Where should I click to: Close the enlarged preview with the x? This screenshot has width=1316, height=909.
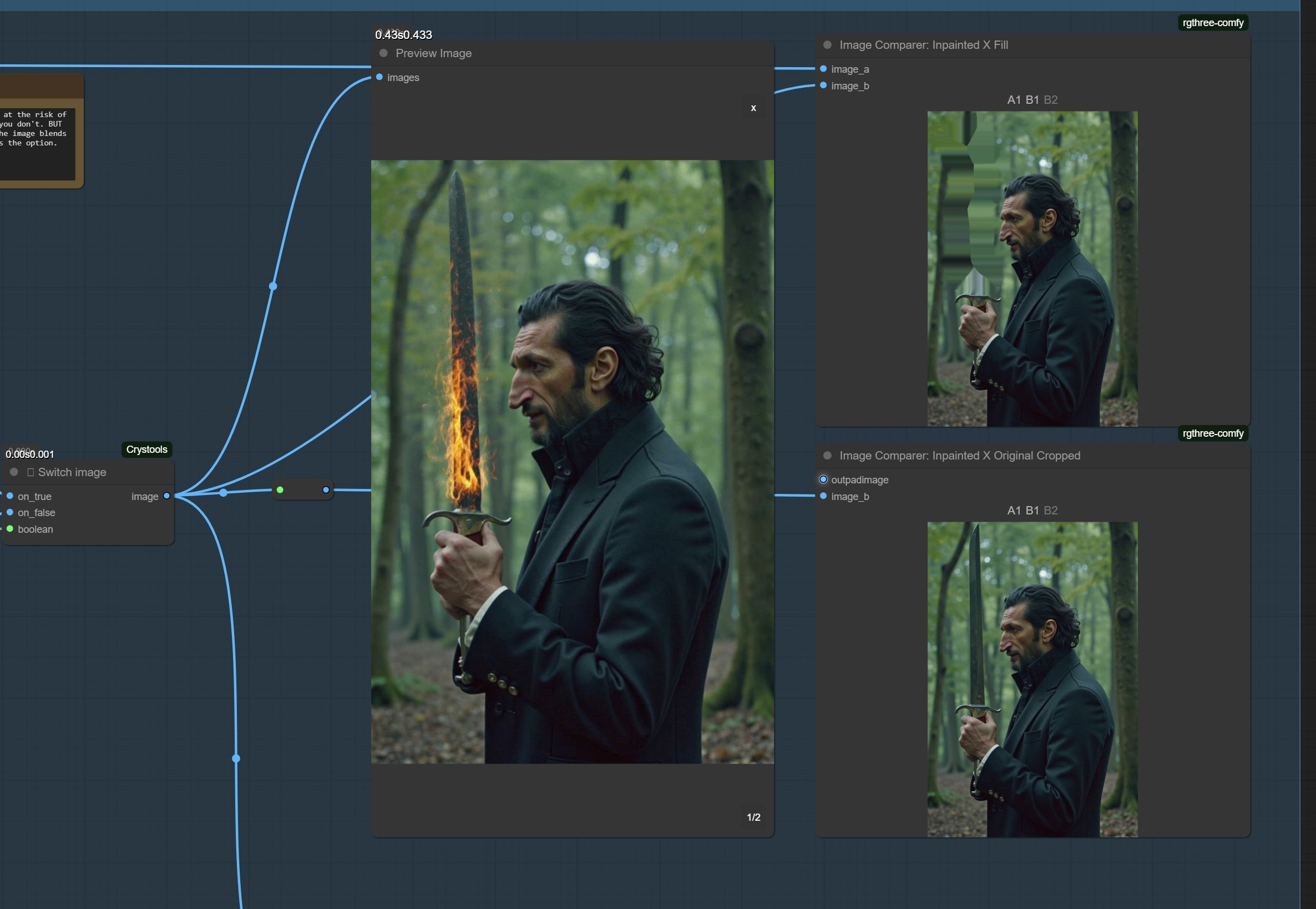[x=753, y=108]
